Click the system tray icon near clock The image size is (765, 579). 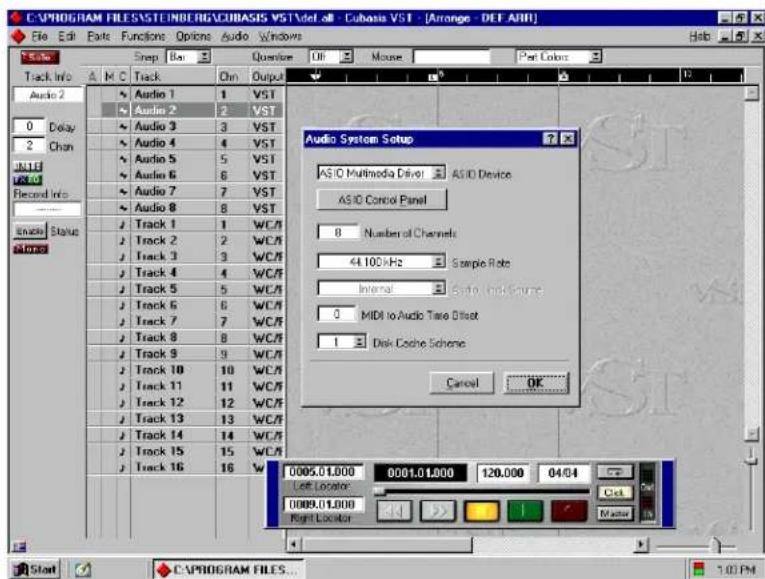(700, 569)
